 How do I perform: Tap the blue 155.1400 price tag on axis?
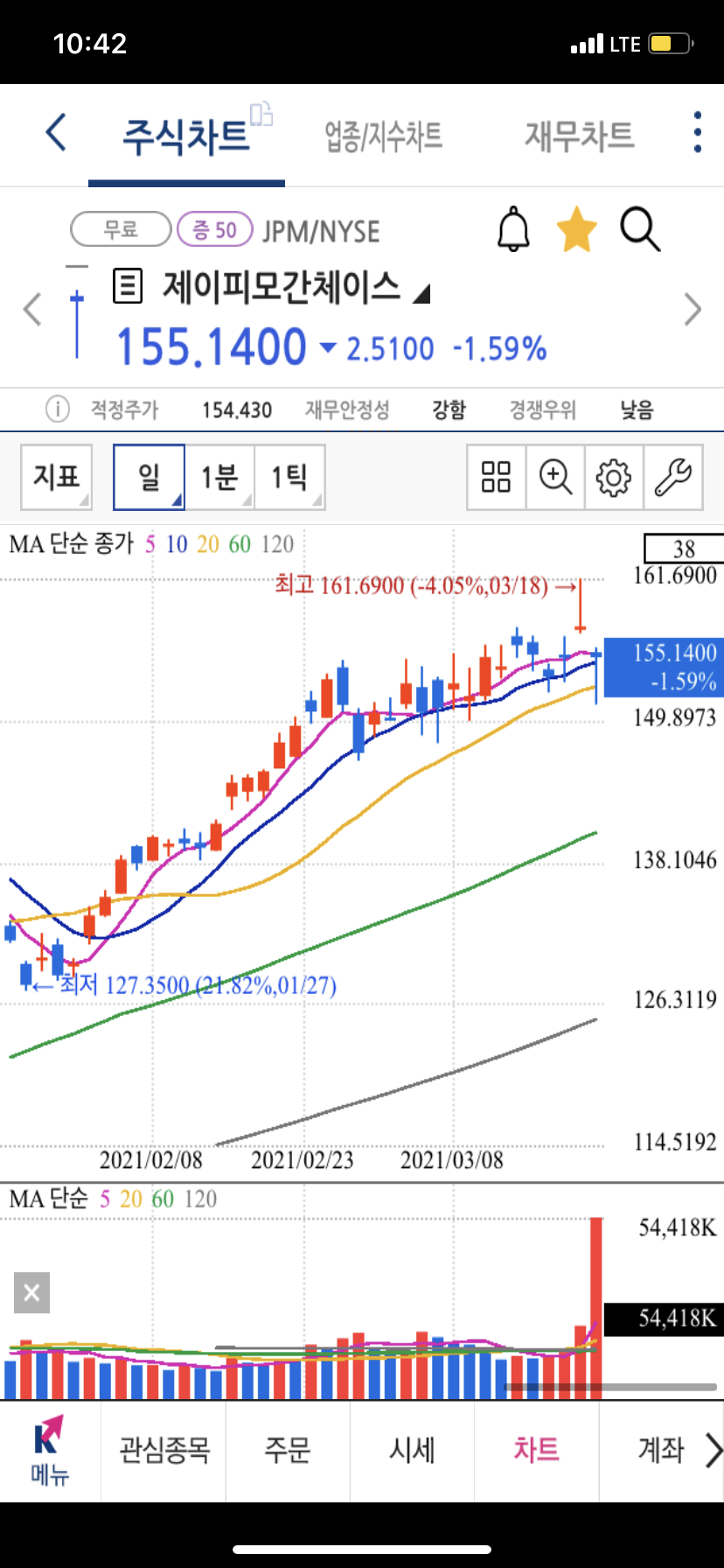[x=664, y=667]
